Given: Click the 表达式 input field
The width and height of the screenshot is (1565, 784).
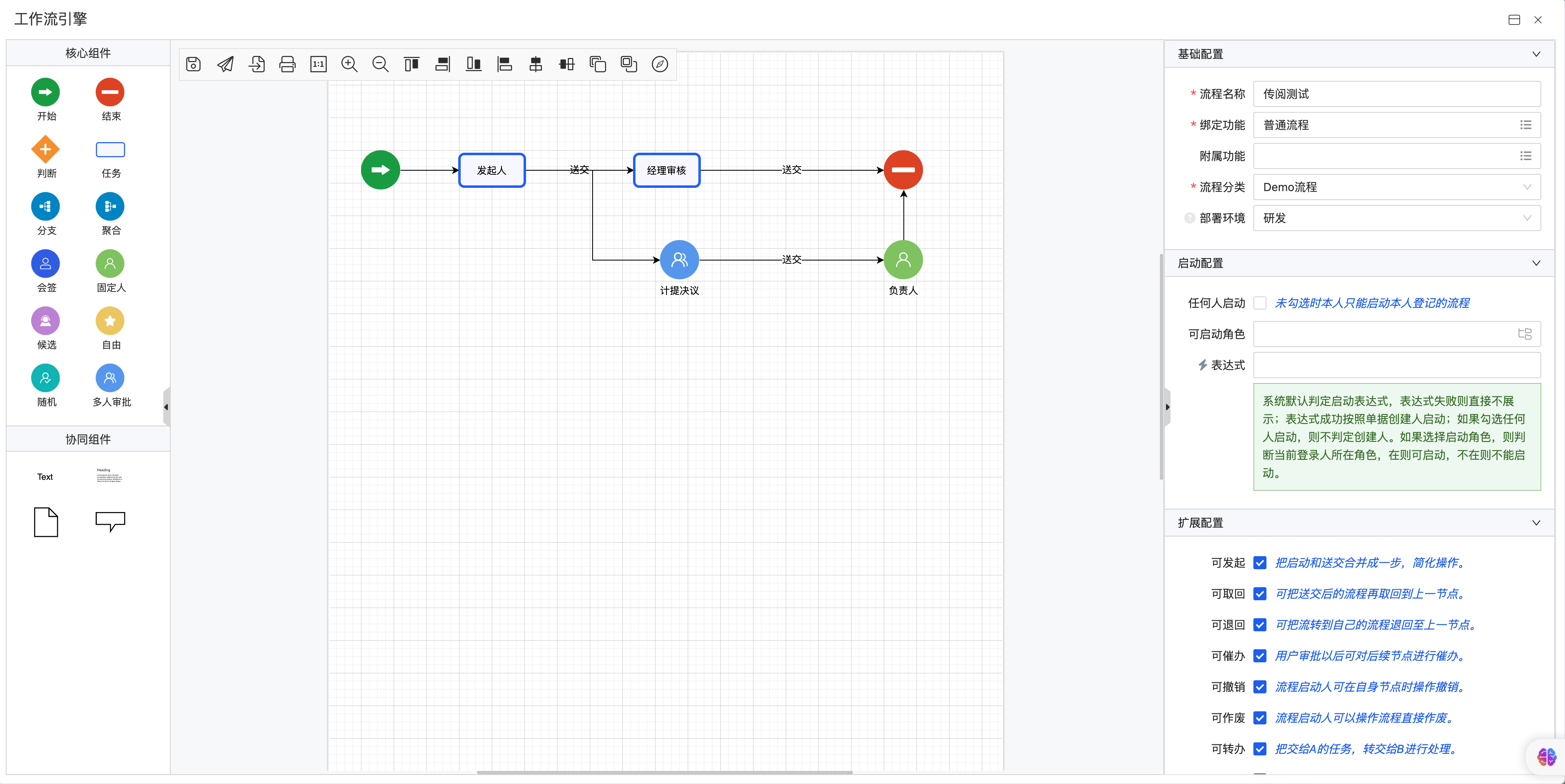Looking at the screenshot, I should point(1397,365).
